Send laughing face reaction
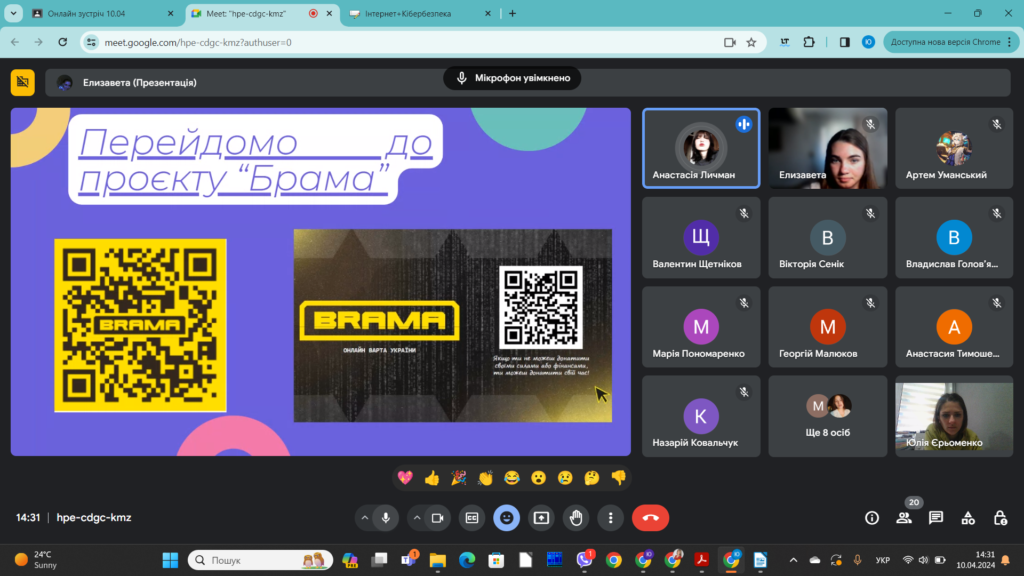 pyautogui.click(x=512, y=478)
